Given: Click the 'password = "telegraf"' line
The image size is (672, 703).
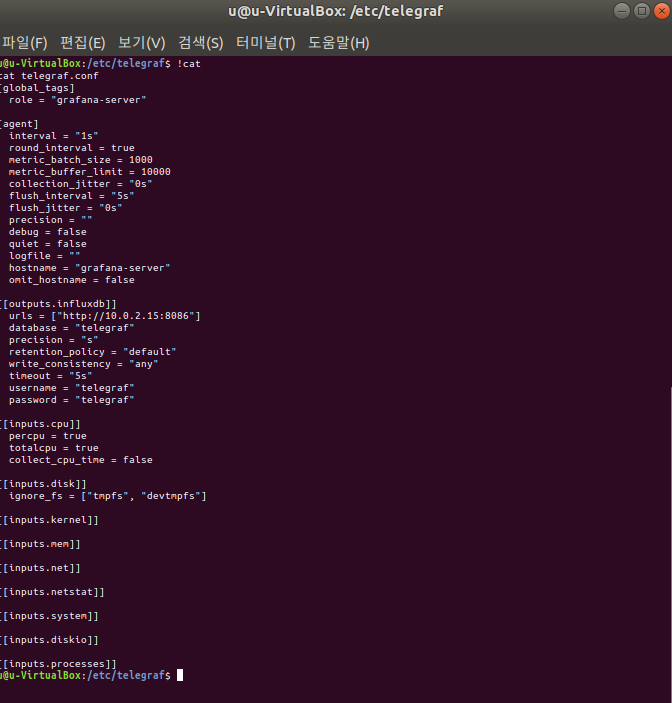Looking at the screenshot, I should 72,400.
